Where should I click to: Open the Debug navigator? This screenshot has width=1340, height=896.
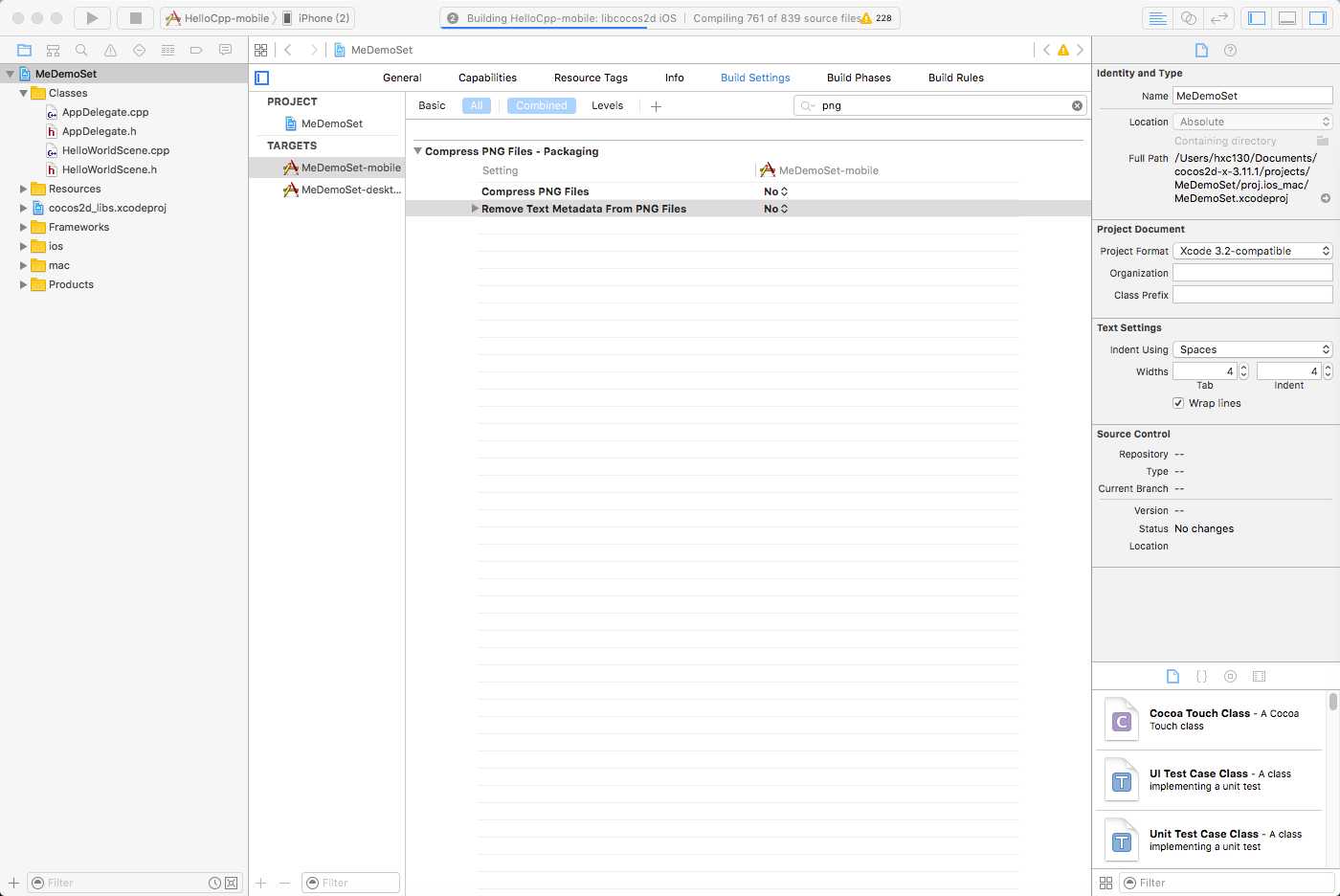pos(167,50)
